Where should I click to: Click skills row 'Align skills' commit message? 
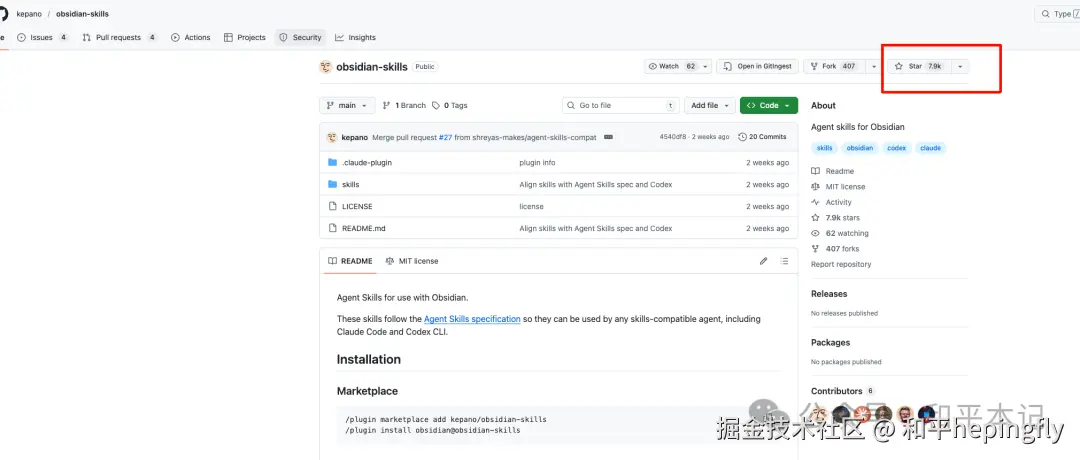pos(596,185)
